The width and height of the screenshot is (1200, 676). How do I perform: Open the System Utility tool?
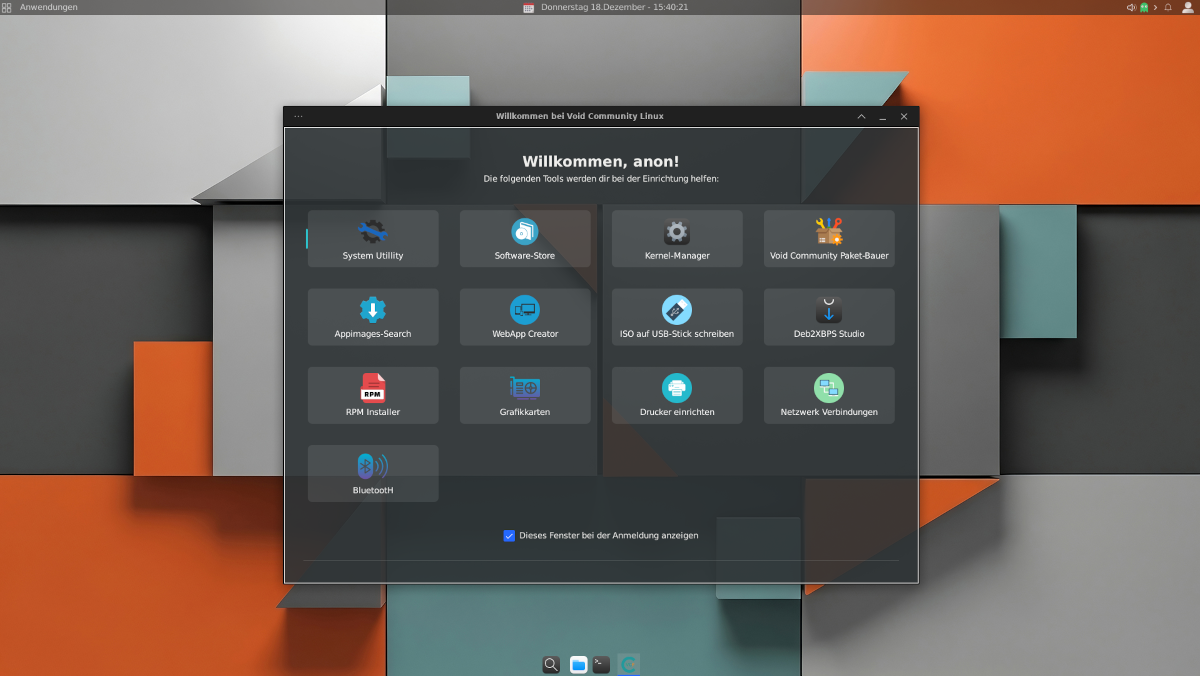click(373, 238)
